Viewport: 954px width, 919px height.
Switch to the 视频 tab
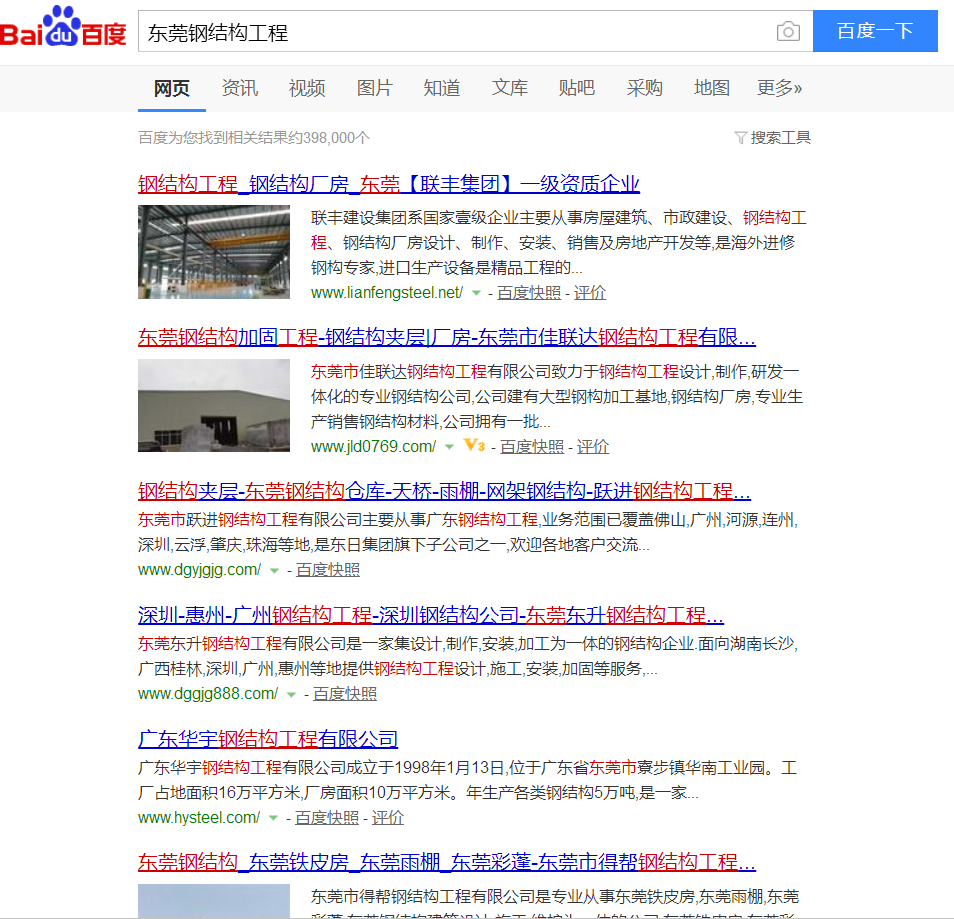(307, 88)
